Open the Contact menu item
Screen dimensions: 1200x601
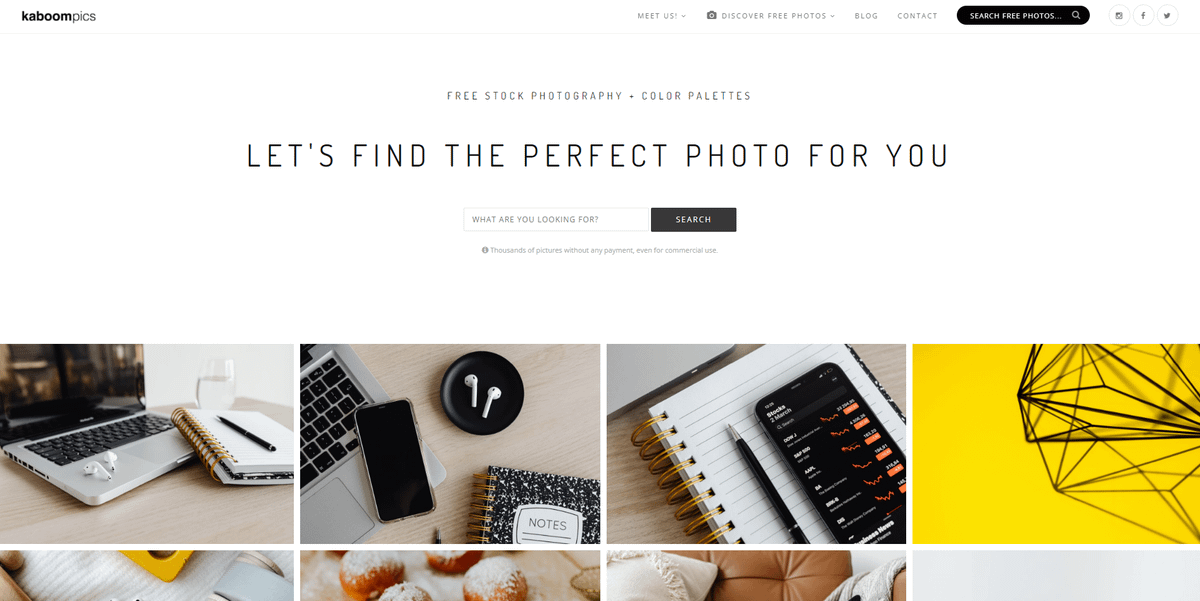coord(917,16)
